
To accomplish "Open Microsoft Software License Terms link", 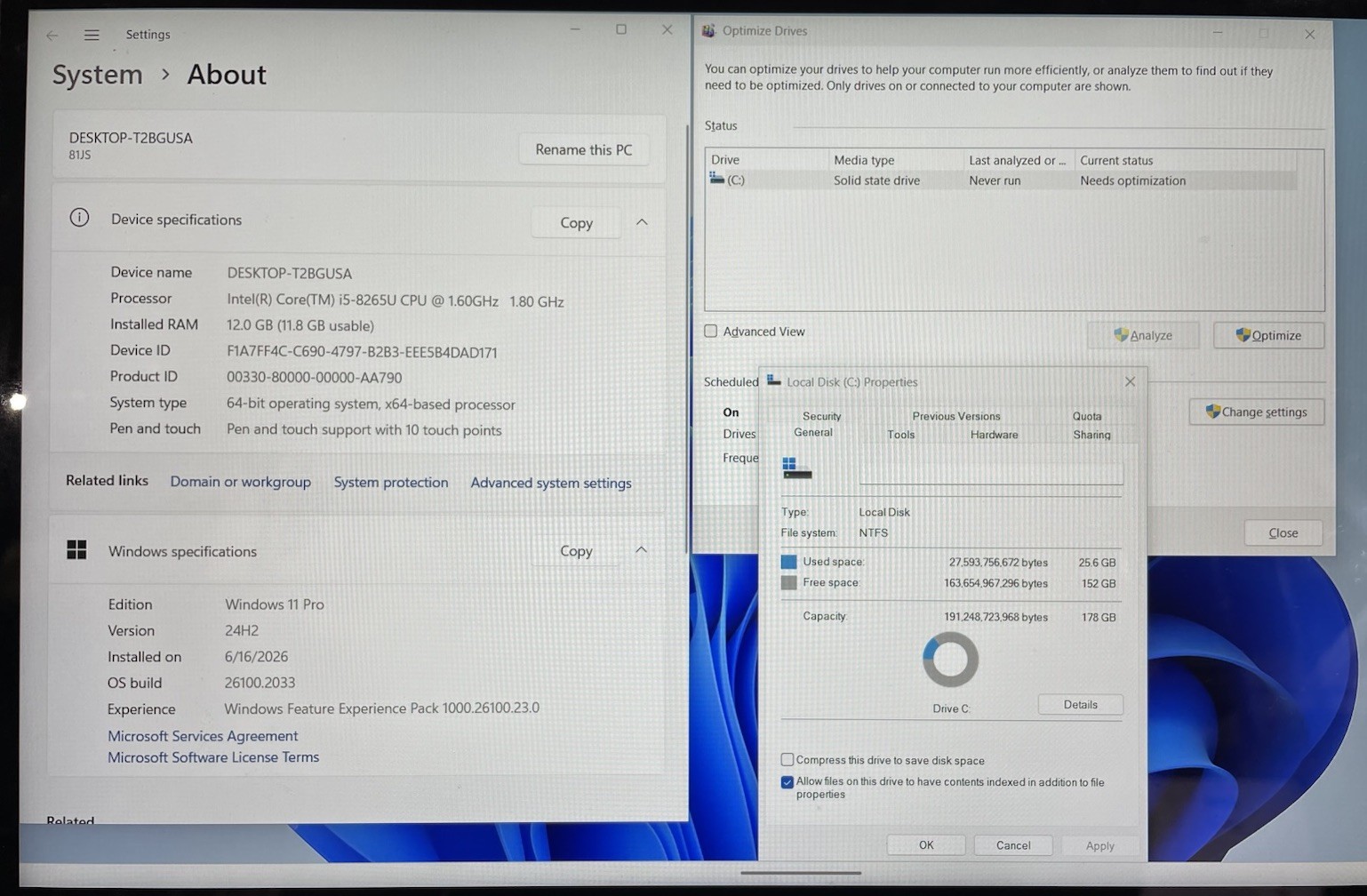I will coord(213,757).
